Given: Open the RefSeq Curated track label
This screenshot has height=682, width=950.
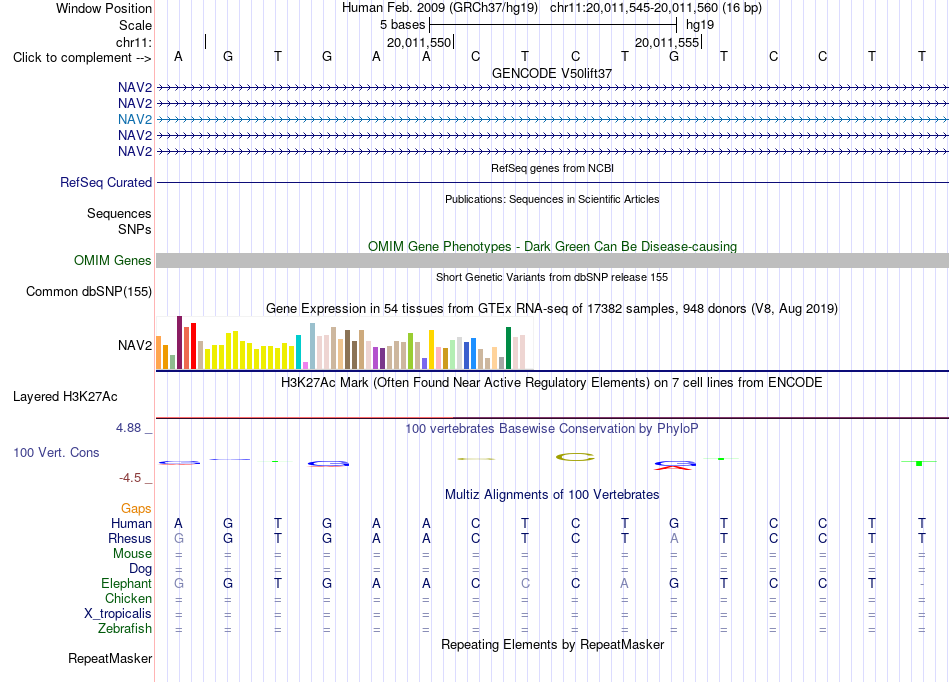Looking at the screenshot, I should [106, 182].
